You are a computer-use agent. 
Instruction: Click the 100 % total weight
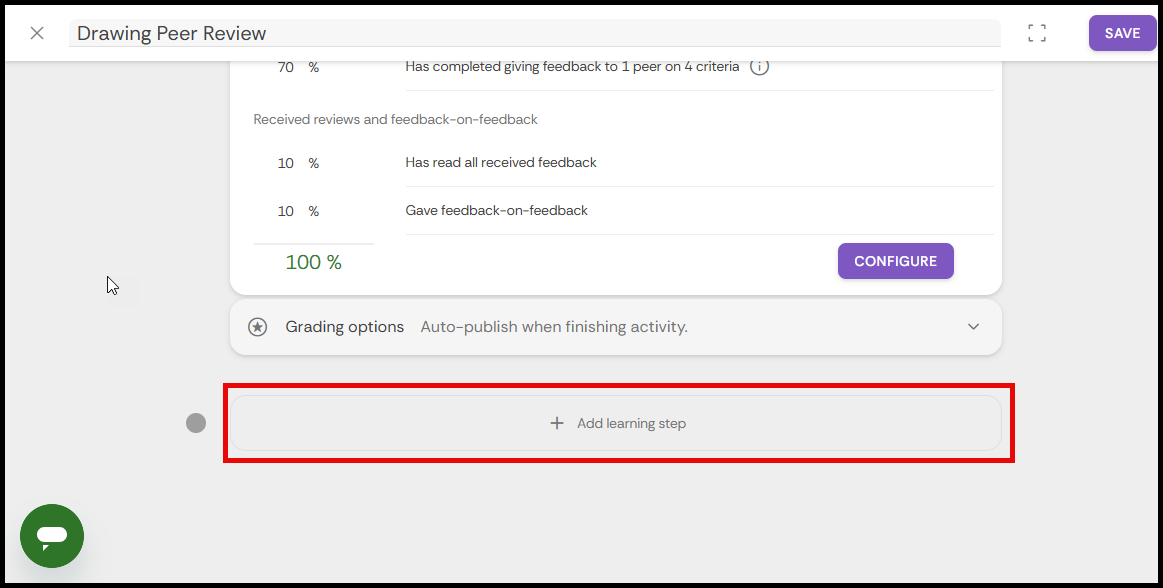pyautogui.click(x=313, y=263)
